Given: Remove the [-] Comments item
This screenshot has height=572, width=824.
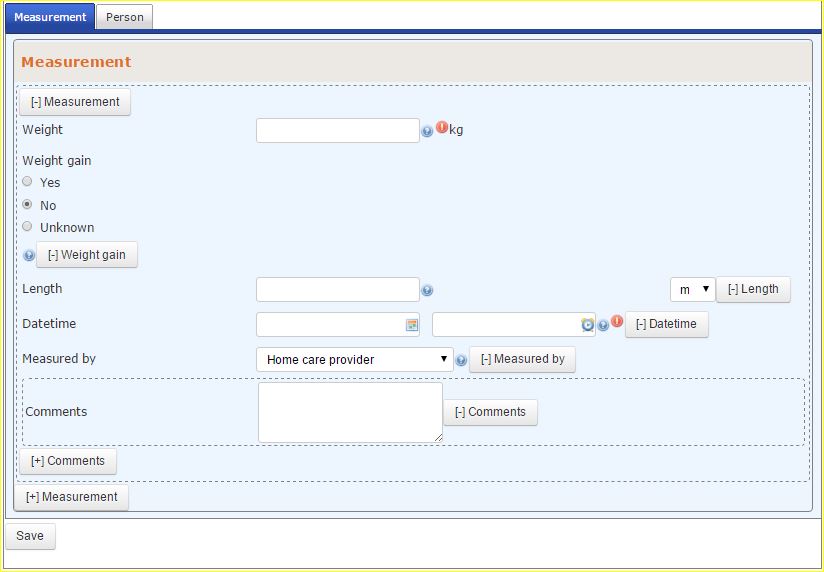Looking at the screenshot, I should (490, 412).
